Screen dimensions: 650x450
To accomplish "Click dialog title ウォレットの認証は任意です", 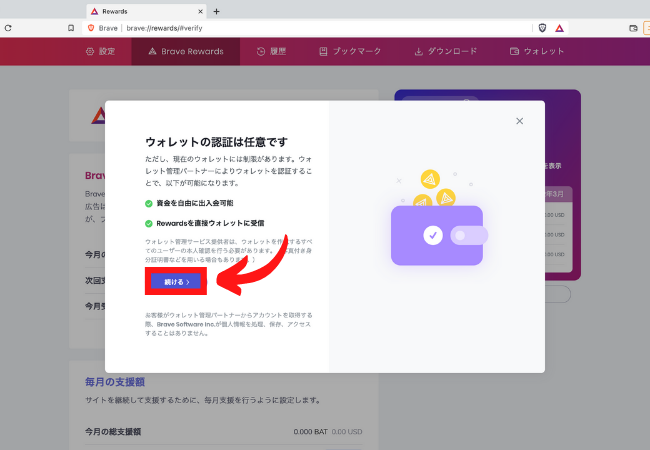I will pyautogui.click(x=216, y=142).
